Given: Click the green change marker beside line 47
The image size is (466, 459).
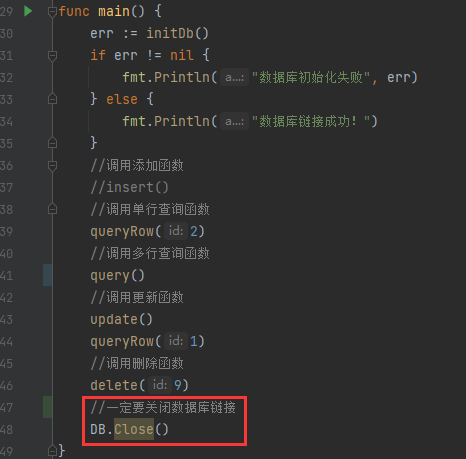Looking at the screenshot, I should (x=47, y=407).
